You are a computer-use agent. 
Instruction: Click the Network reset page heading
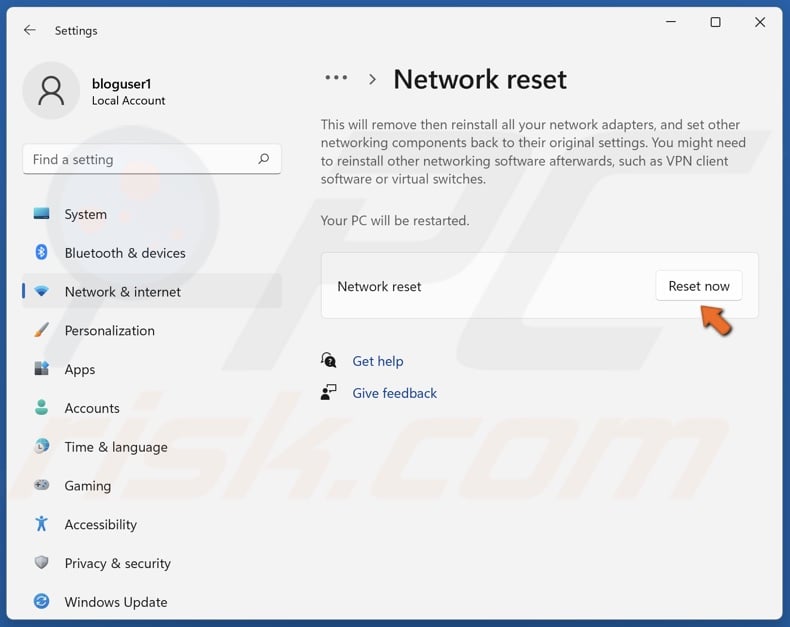(x=480, y=80)
